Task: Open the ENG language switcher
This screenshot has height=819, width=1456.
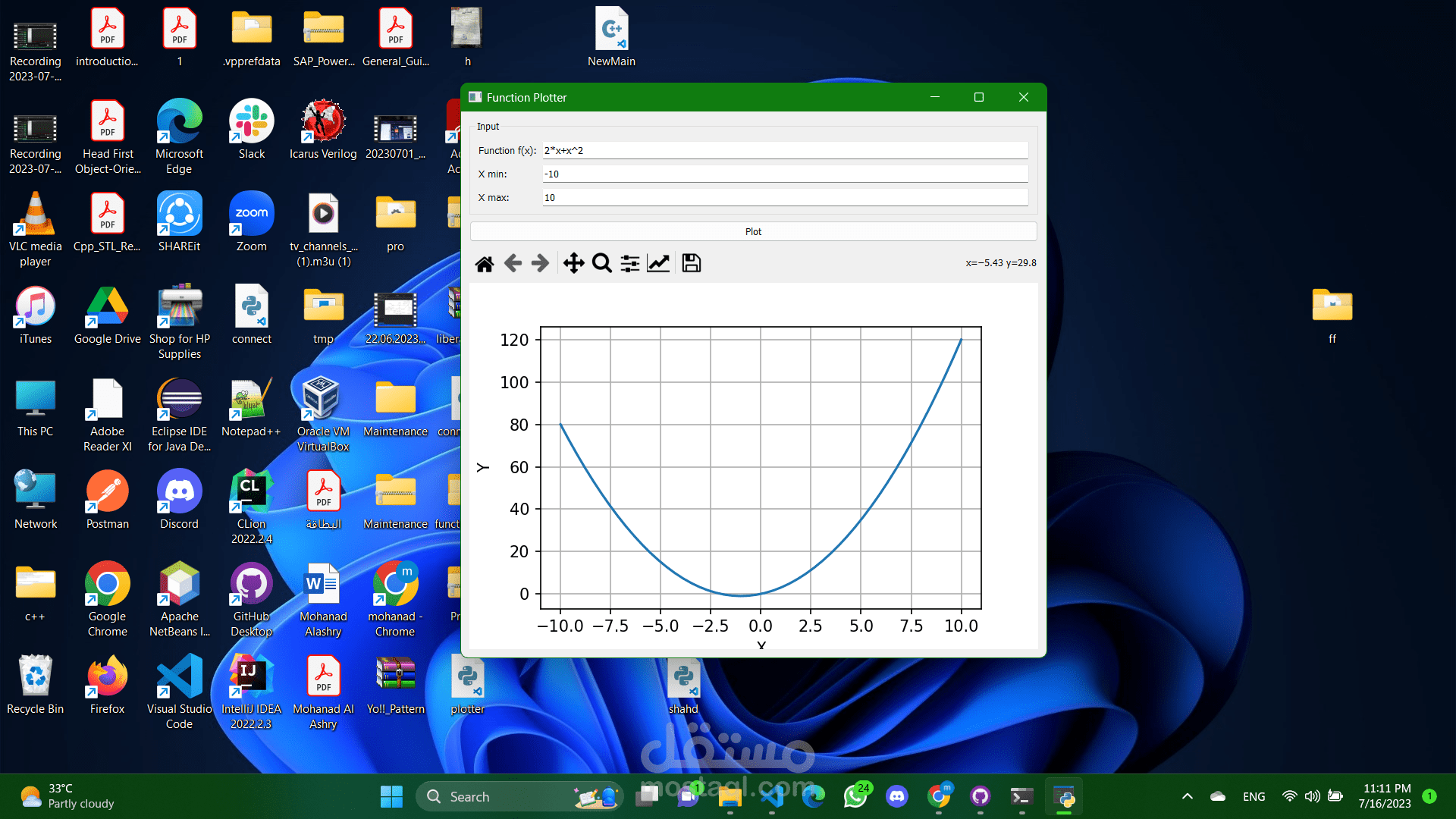Action: pyautogui.click(x=1254, y=796)
